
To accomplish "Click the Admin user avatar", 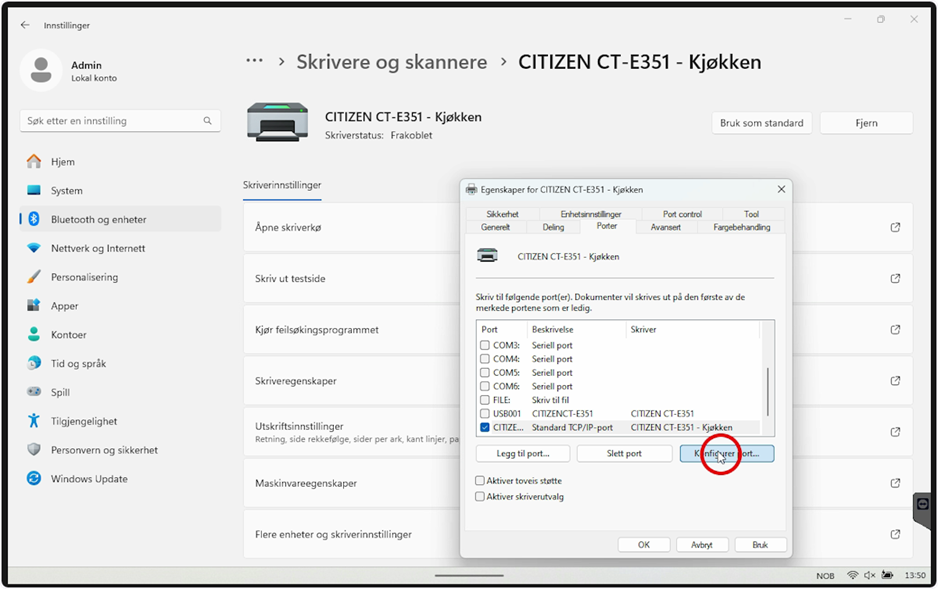I will click(x=41, y=71).
